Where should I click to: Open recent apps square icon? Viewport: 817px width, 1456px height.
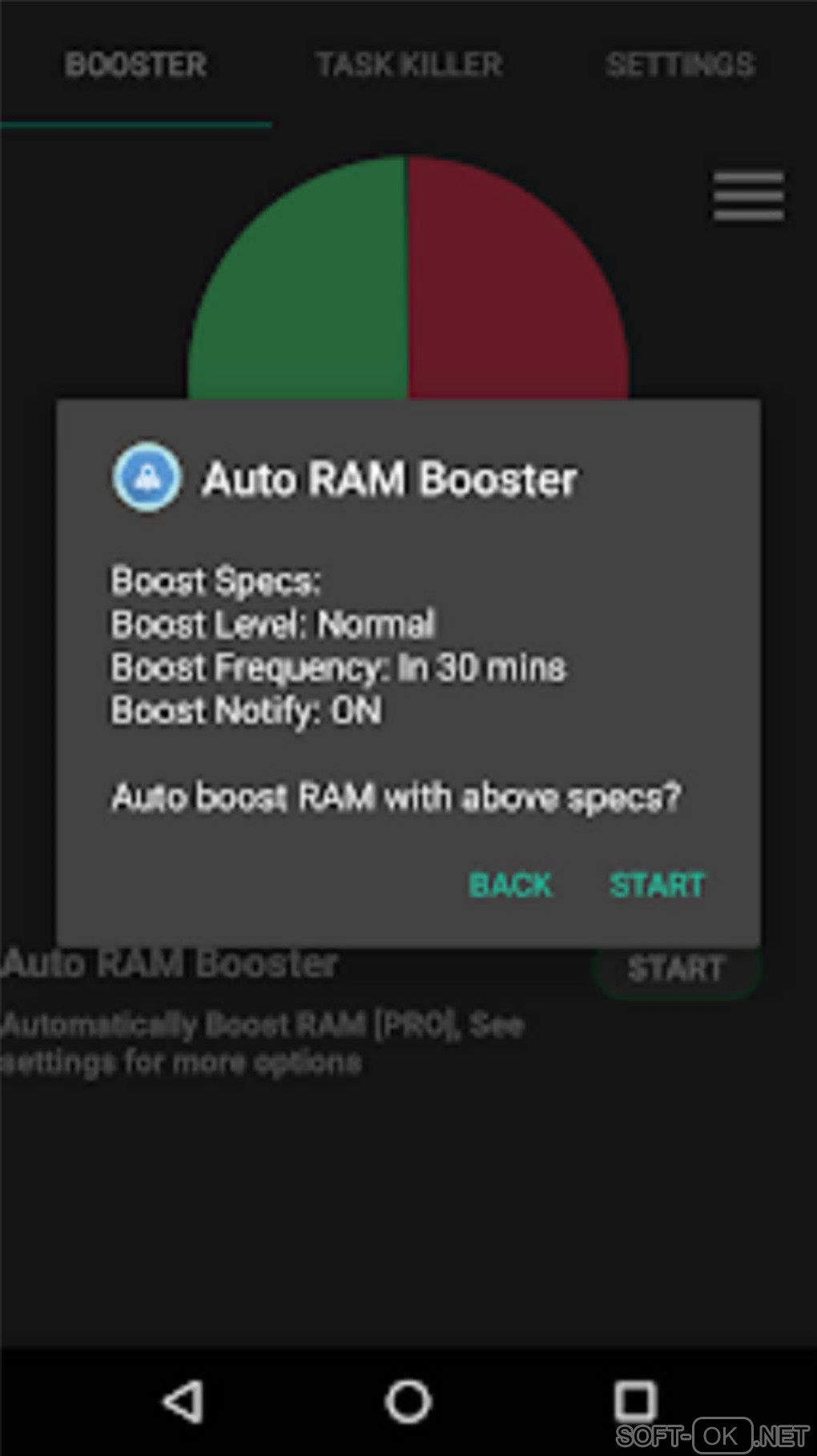coord(635,1401)
